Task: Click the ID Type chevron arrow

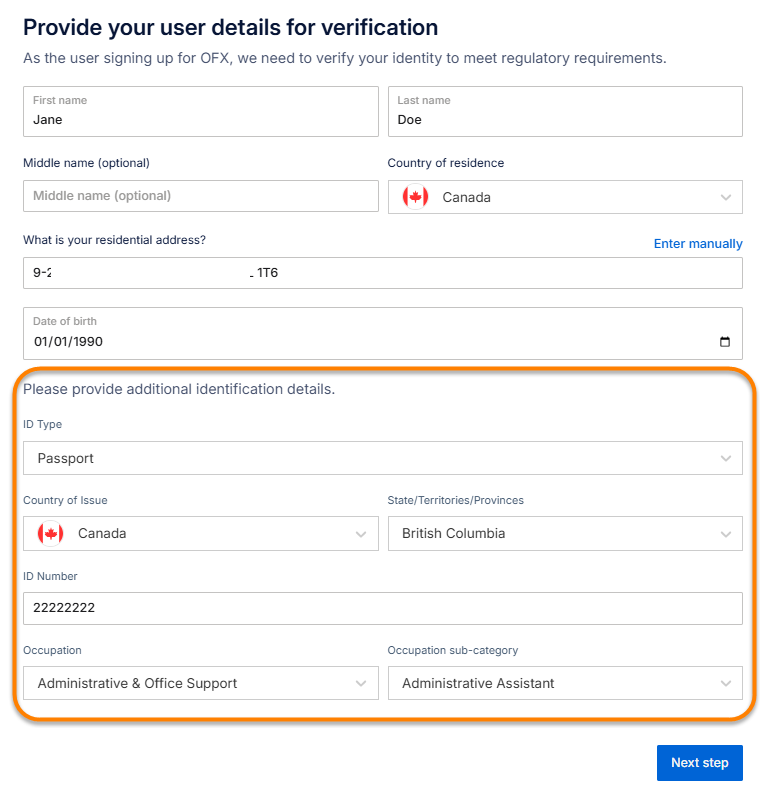Action: tap(726, 458)
